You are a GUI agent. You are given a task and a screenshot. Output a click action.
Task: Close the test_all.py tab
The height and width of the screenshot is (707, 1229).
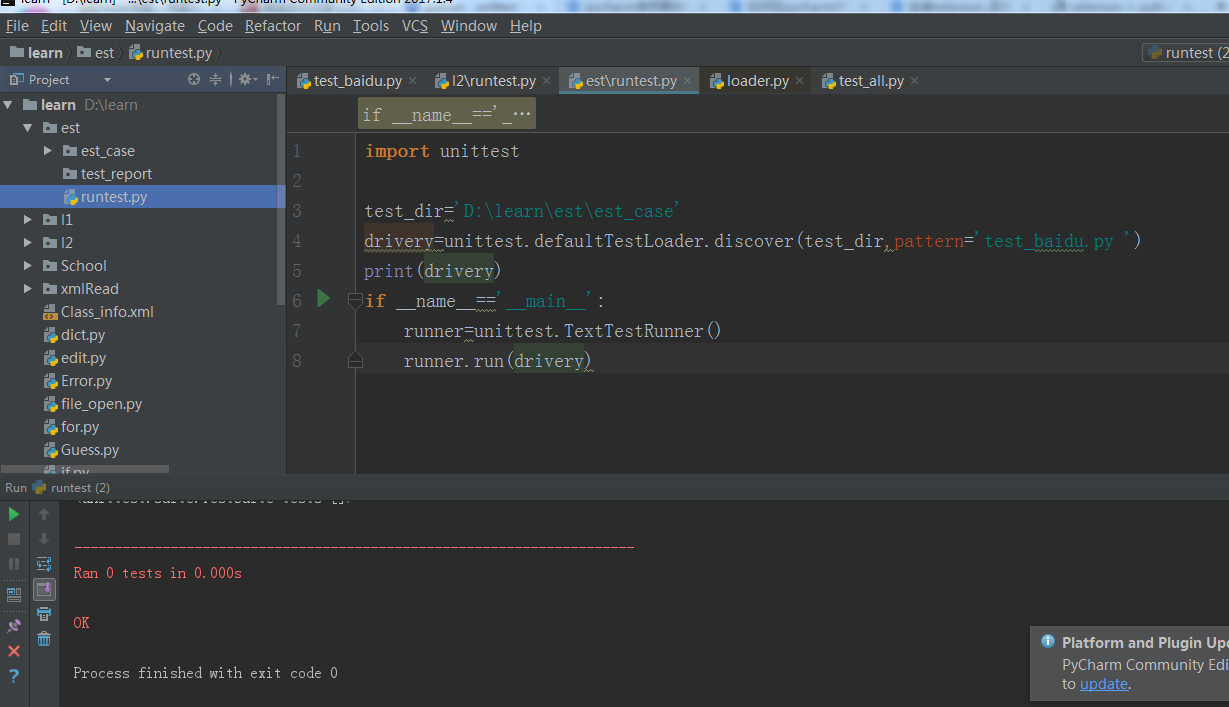(x=914, y=81)
